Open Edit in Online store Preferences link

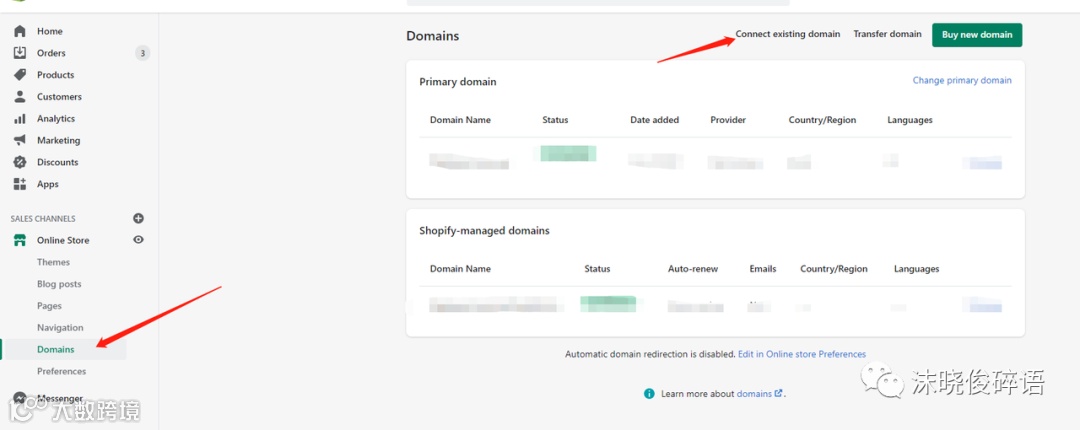(802, 354)
